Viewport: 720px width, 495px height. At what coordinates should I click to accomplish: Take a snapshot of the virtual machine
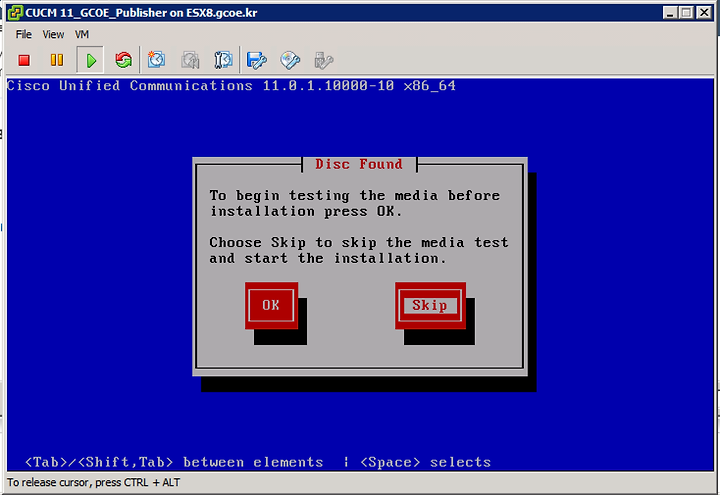156,60
